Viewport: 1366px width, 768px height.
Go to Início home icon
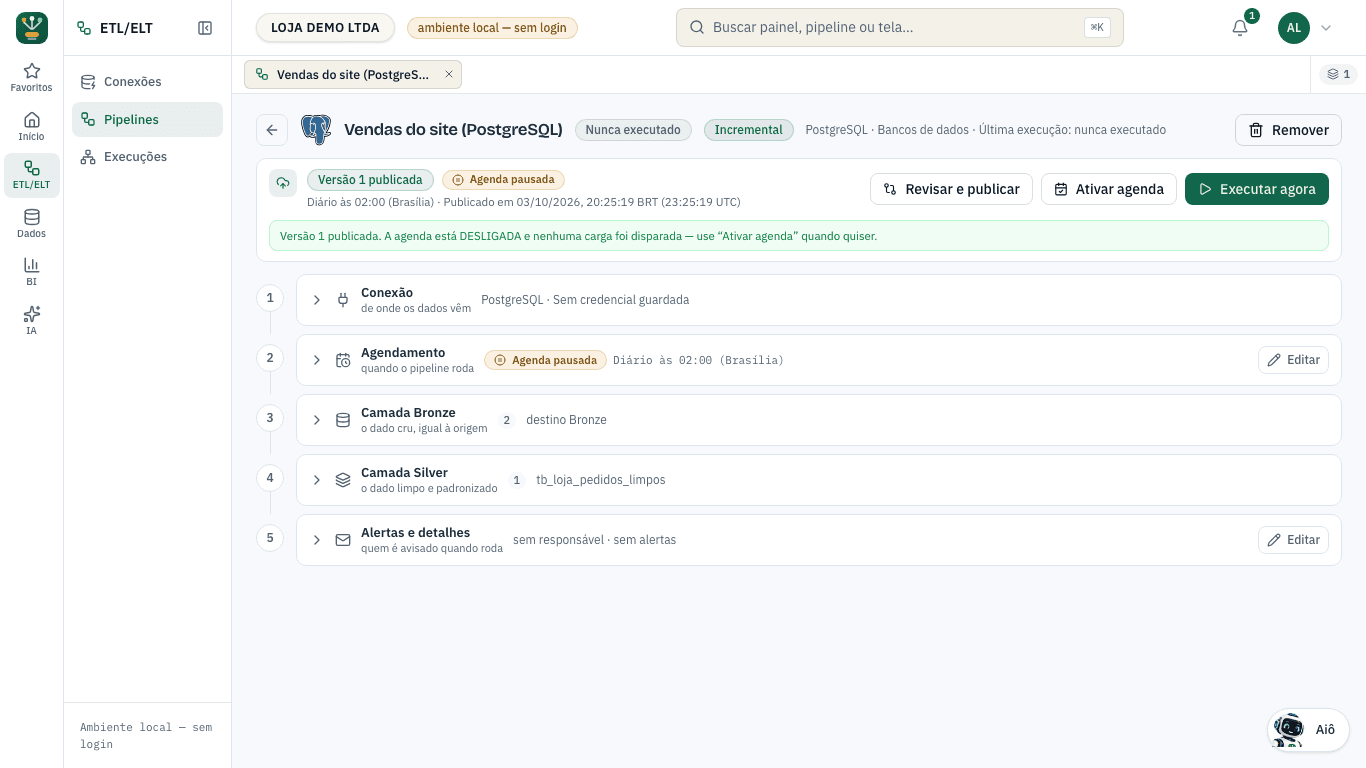click(32, 127)
